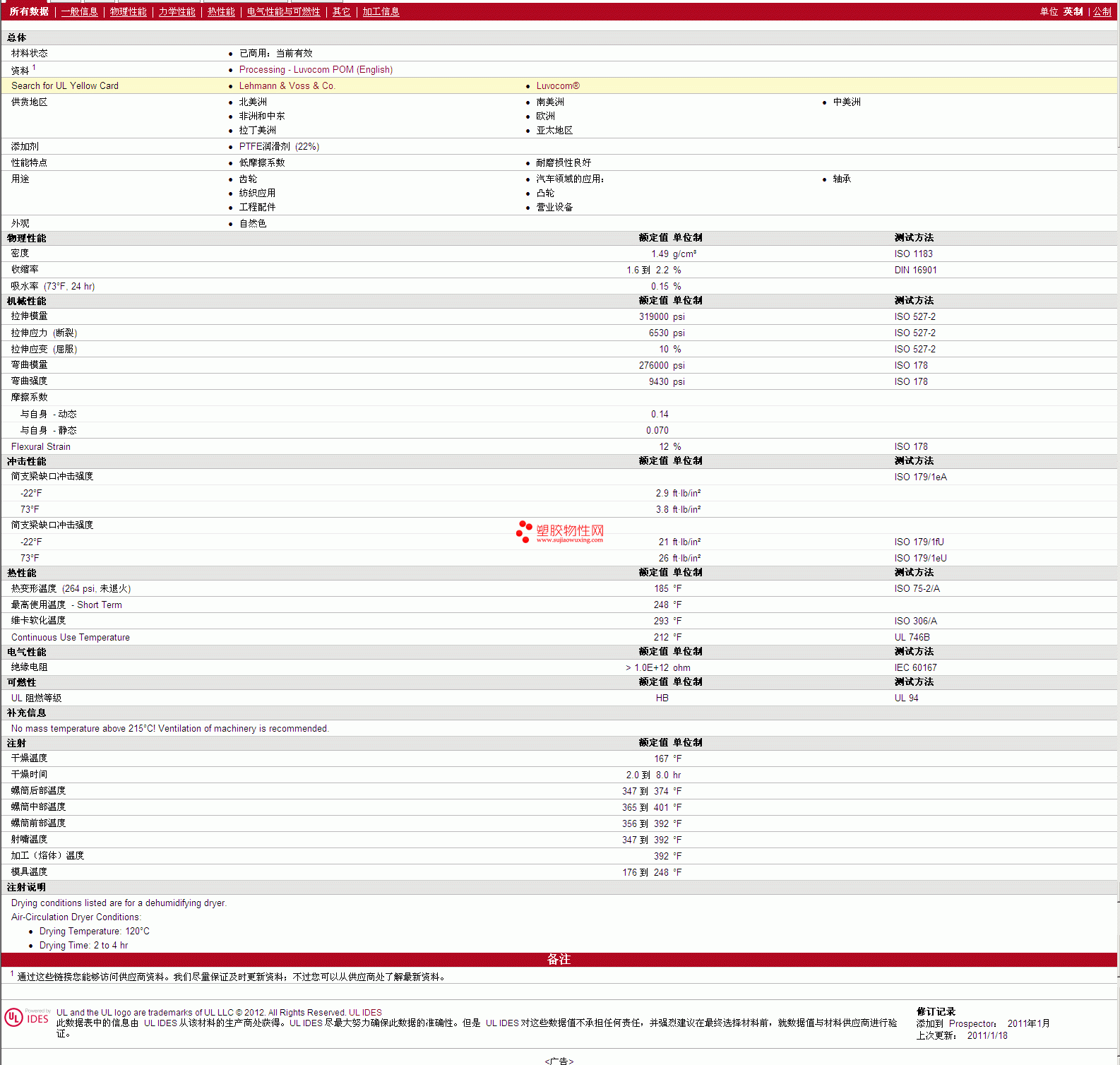Click the ISO 179/1eA test method link
The height and width of the screenshot is (1065, 1120).
pyautogui.click(x=920, y=477)
